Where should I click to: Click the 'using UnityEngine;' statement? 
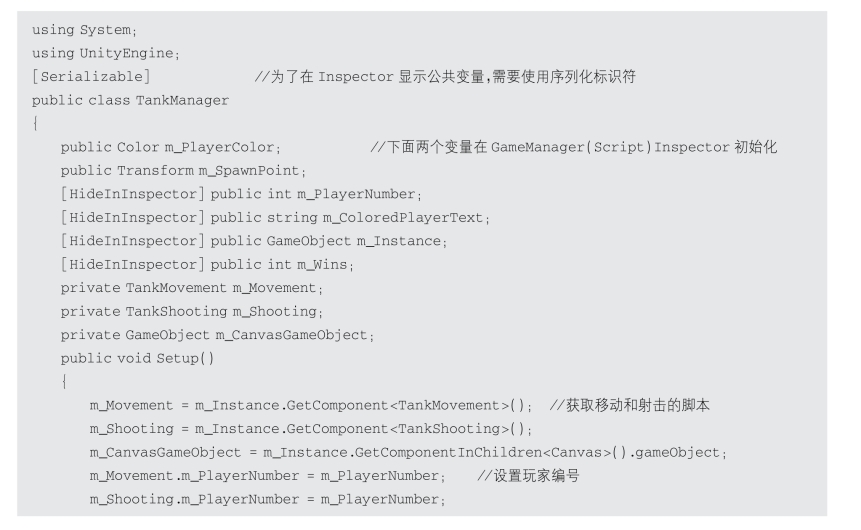(x=105, y=53)
